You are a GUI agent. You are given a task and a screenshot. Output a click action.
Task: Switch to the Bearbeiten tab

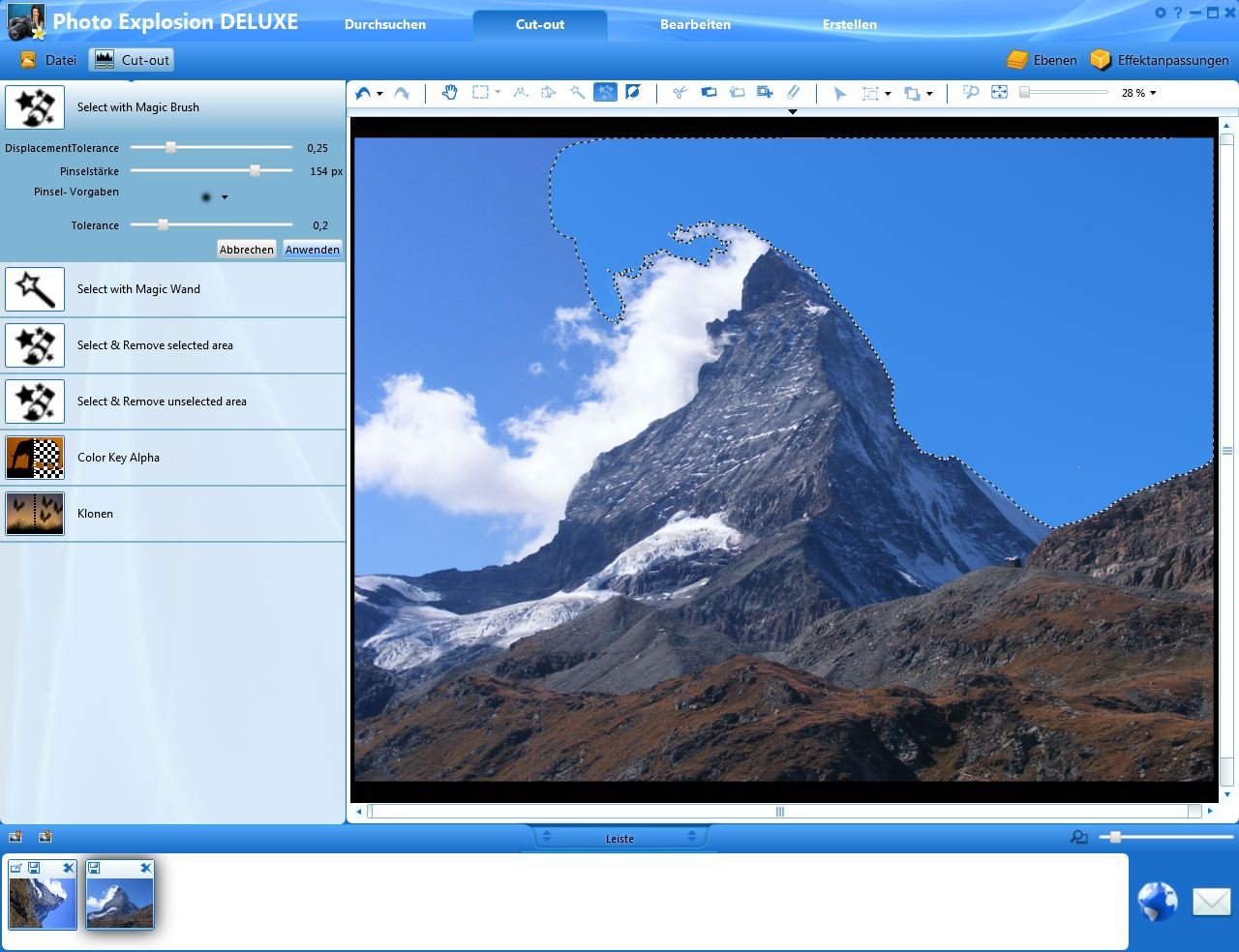point(695,24)
